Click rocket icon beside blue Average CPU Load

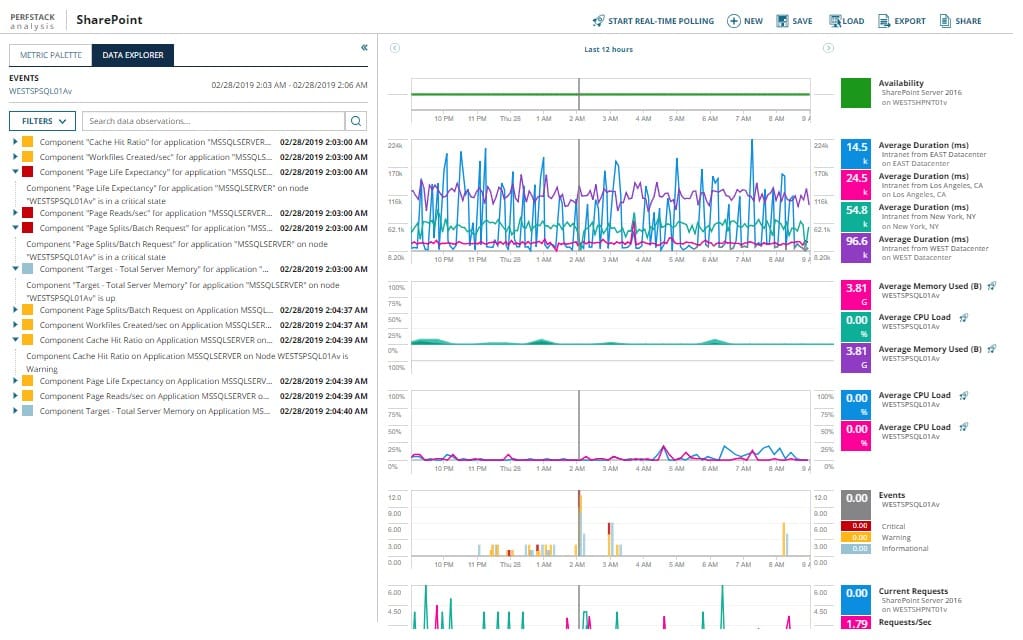coord(964,395)
